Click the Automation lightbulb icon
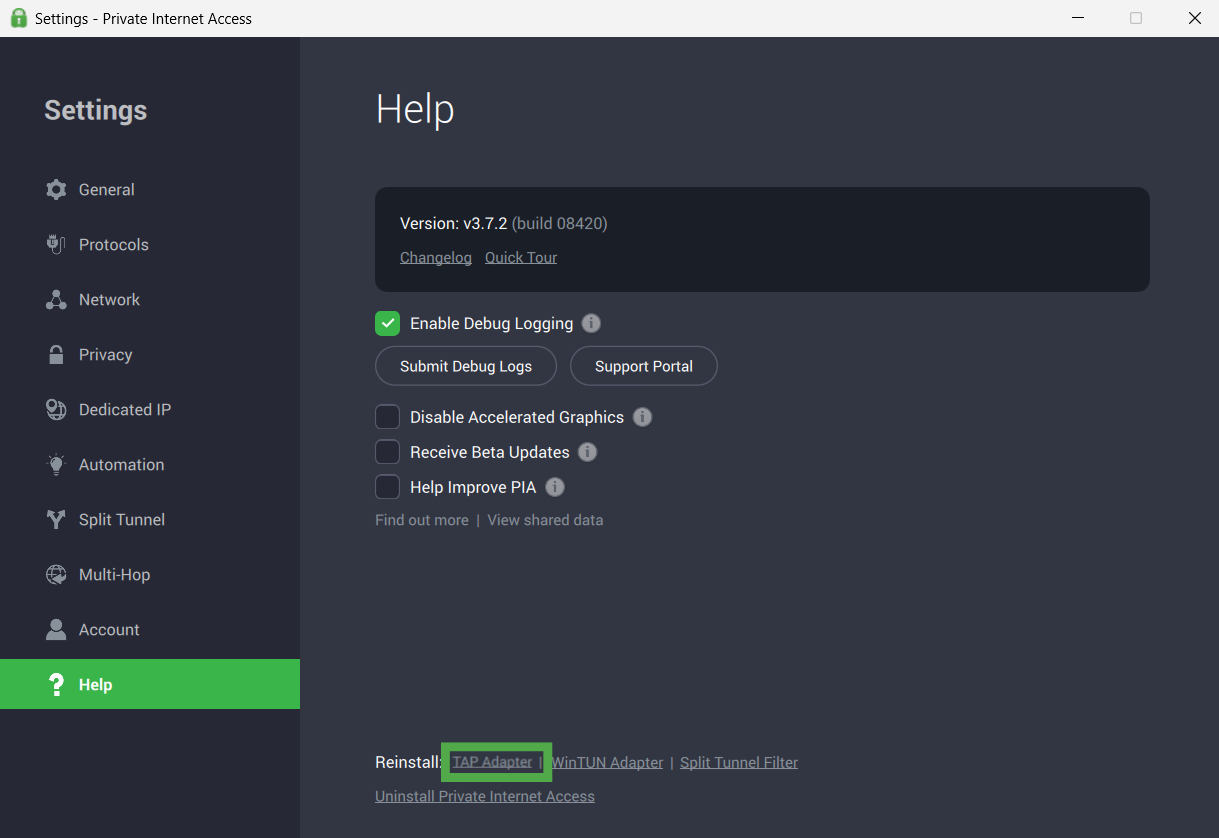This screenshot has height=838, width=1219. click(x=57, y=464)
